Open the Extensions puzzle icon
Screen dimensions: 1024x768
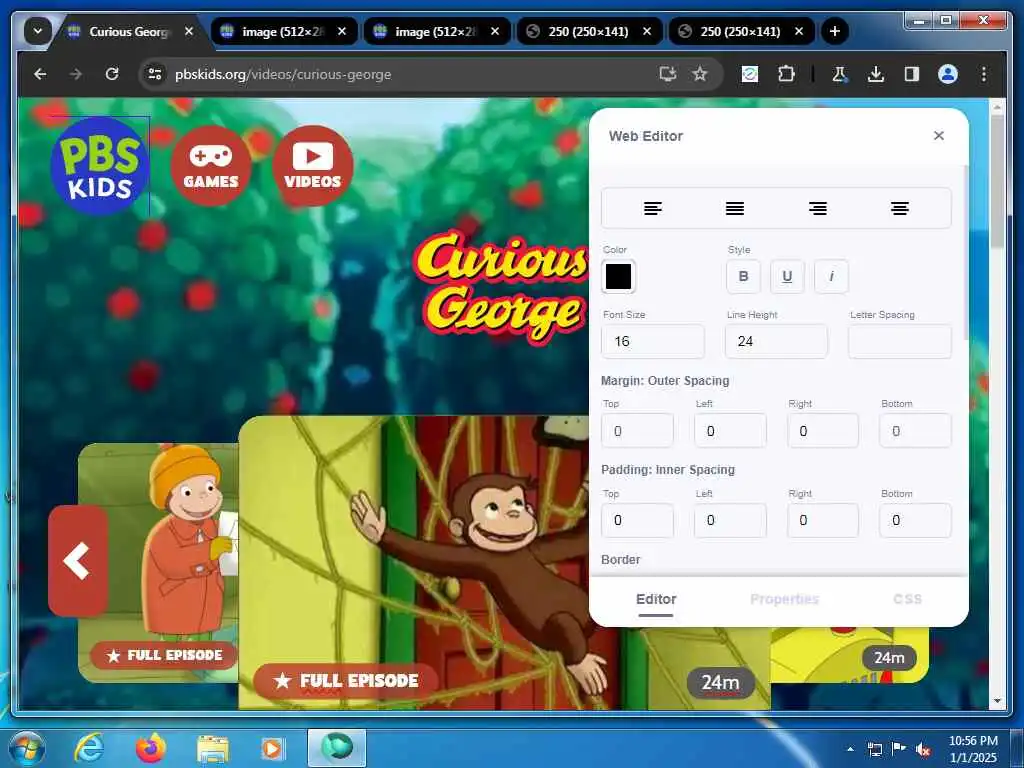[786, 74]
